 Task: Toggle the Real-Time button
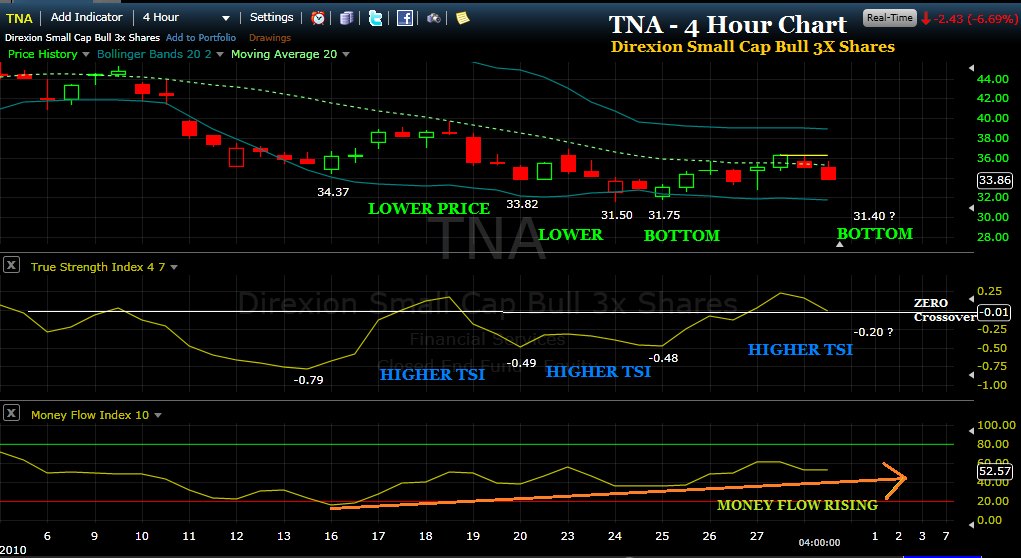tap(889, 18)
